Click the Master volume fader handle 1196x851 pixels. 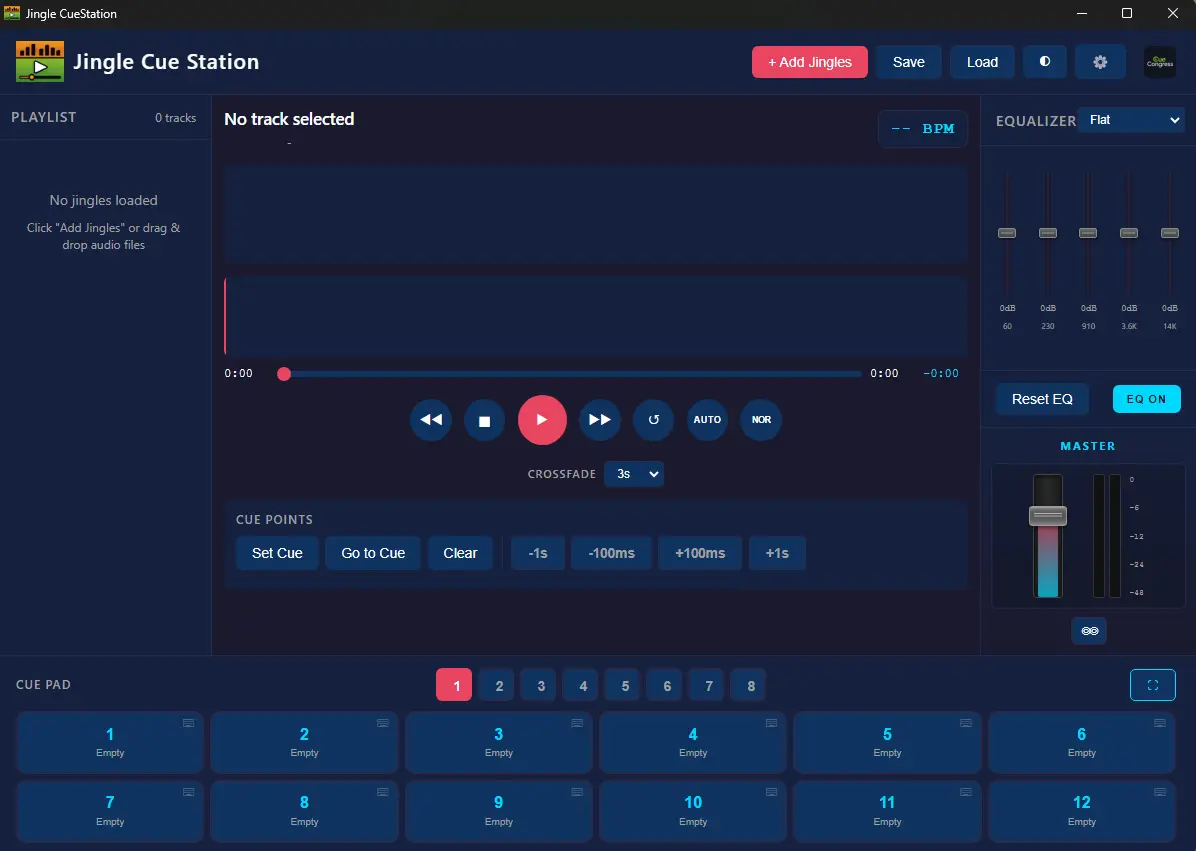[1048, 515]
